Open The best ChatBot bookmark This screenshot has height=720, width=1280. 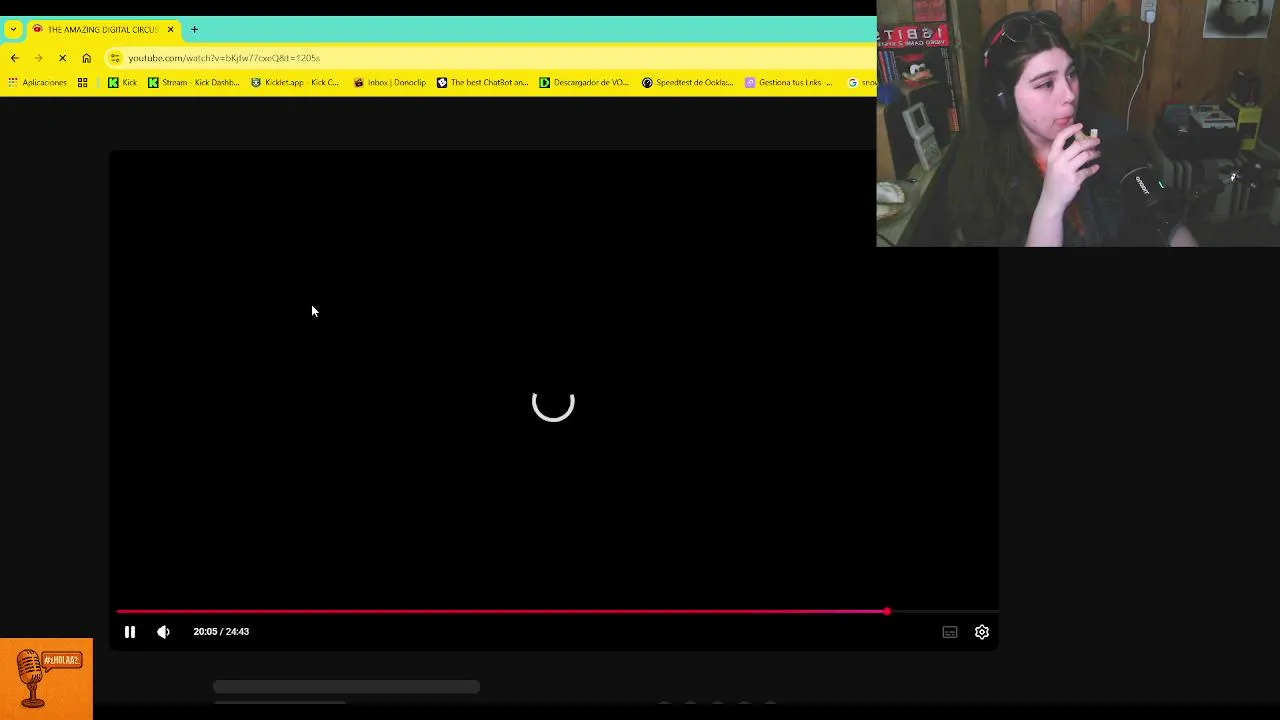tap(482, 82)
